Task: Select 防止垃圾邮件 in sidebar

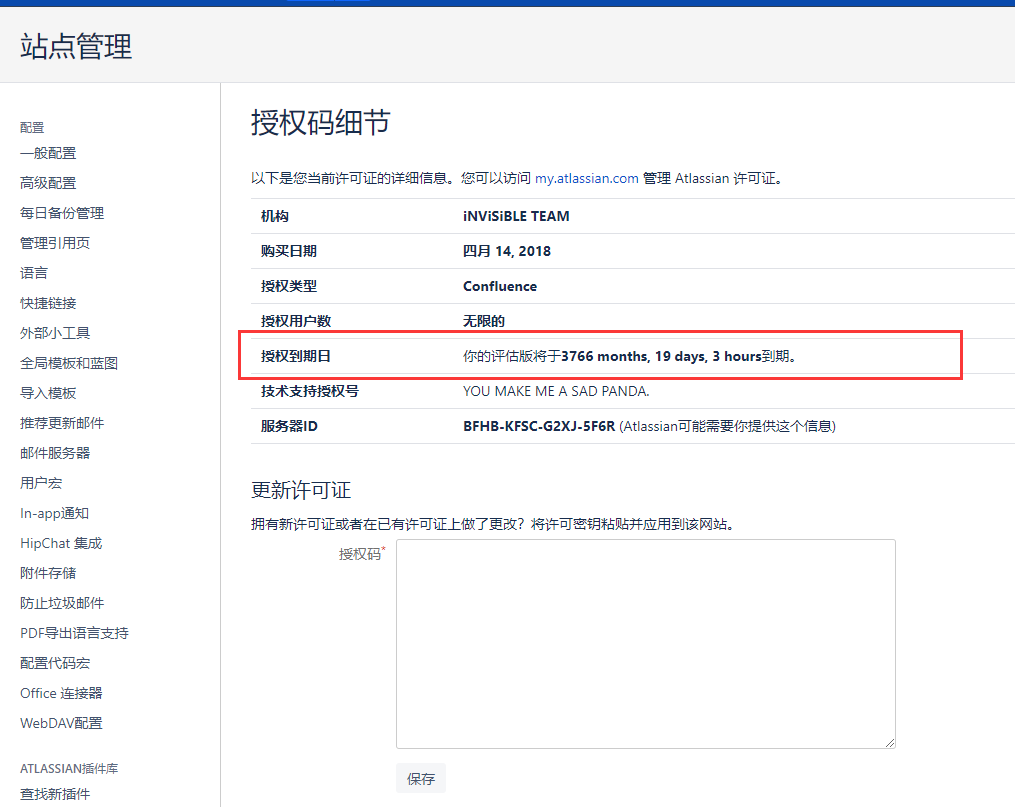Action: 62,603
